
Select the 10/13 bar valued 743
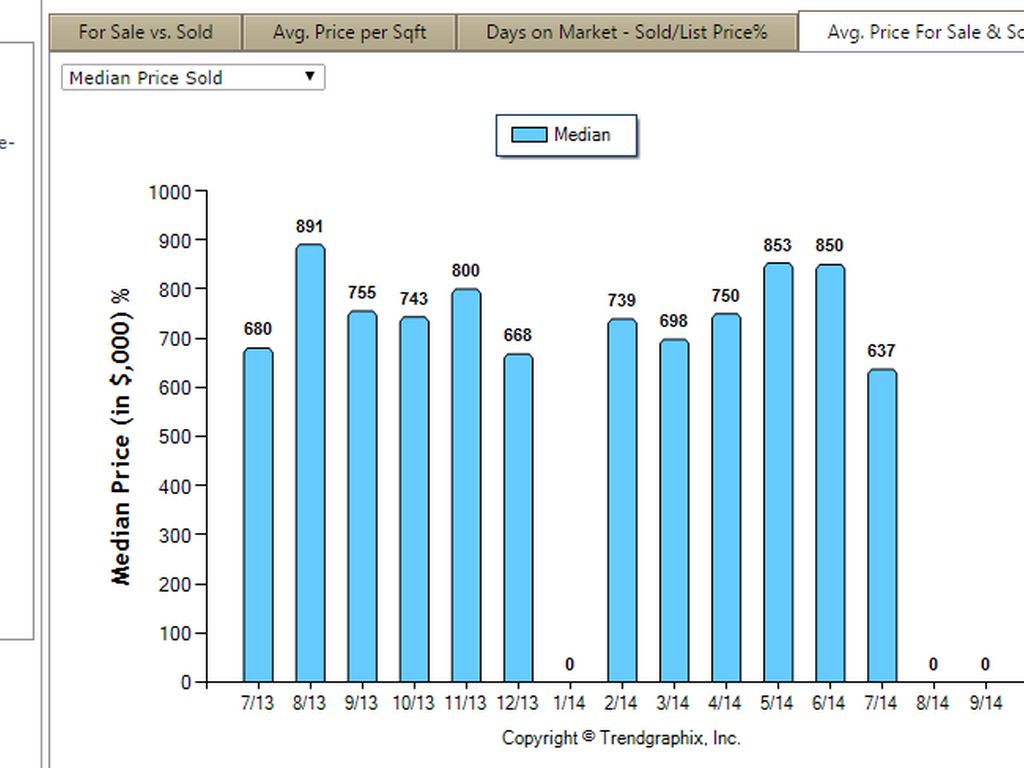pyautogui.click(x=414, y=499)
